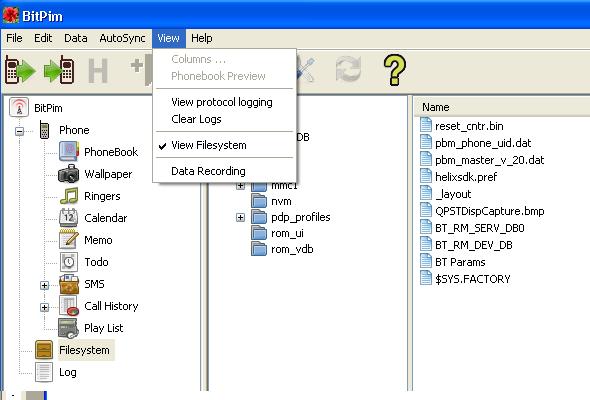Click the yellow question mark help icon

394,70
